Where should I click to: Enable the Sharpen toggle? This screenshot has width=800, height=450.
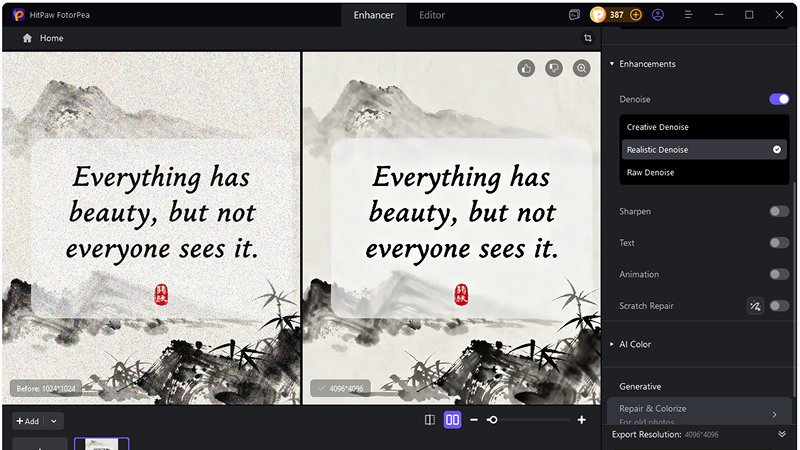[x=779, y=212]
